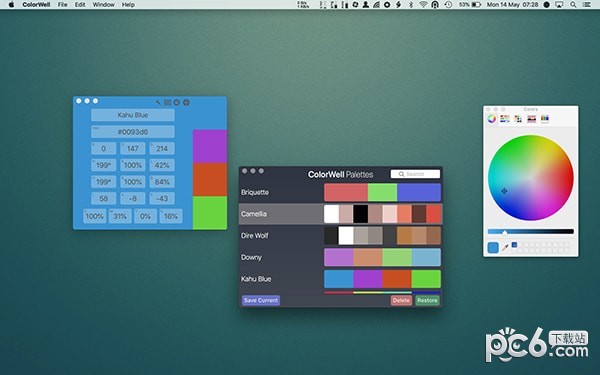Open the AirPlay display menu icon
The height and width of the screenshot is (375, 600).
tap(559, 5)
